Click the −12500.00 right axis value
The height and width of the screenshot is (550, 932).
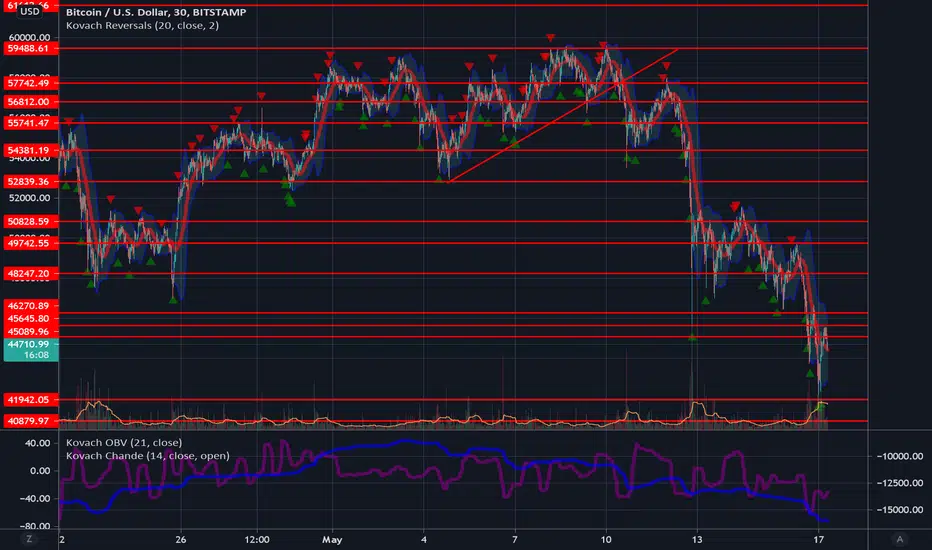point(899,483)
